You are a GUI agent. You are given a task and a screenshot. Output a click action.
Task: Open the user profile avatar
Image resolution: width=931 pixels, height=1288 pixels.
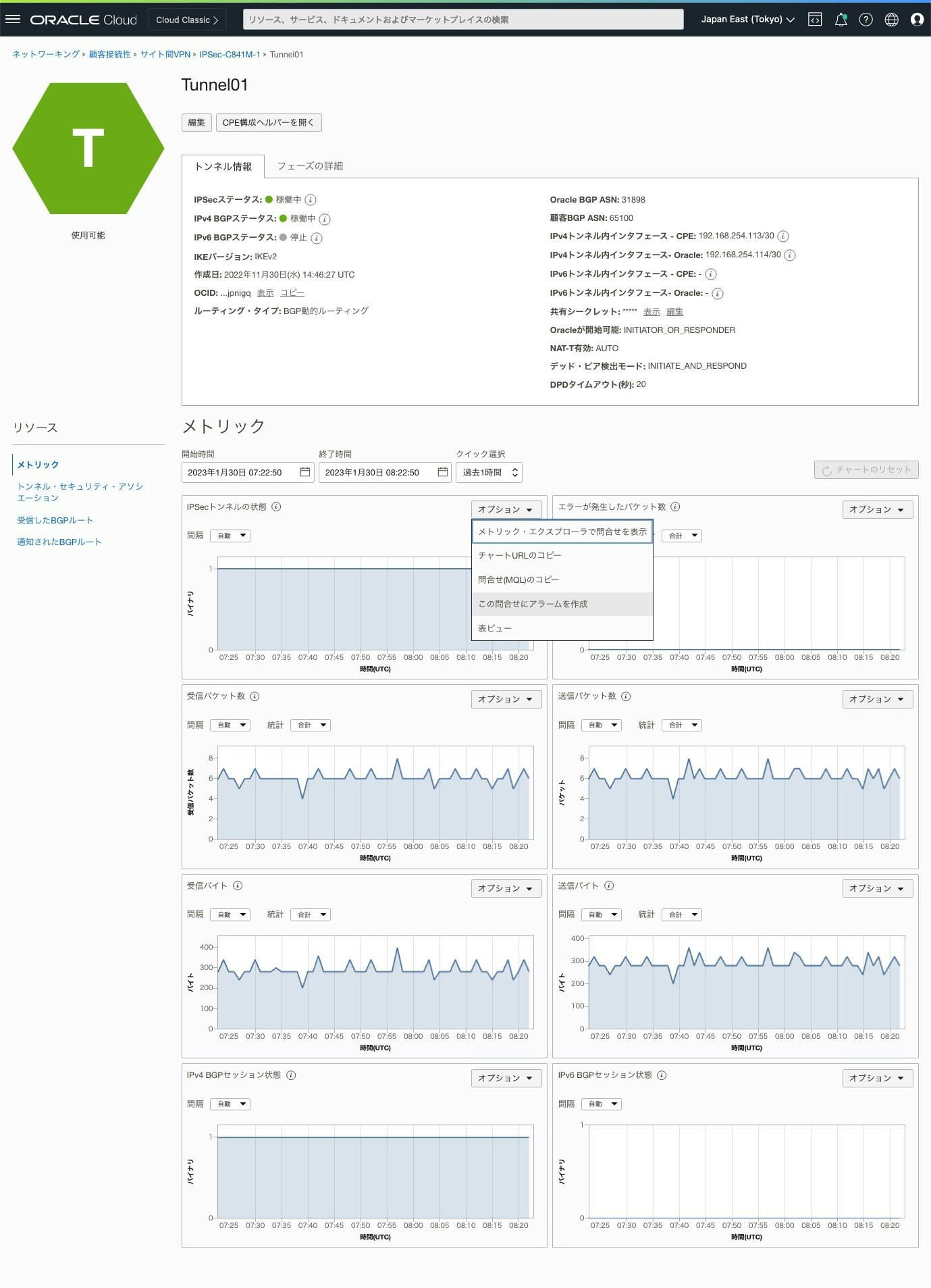[917, 20]
